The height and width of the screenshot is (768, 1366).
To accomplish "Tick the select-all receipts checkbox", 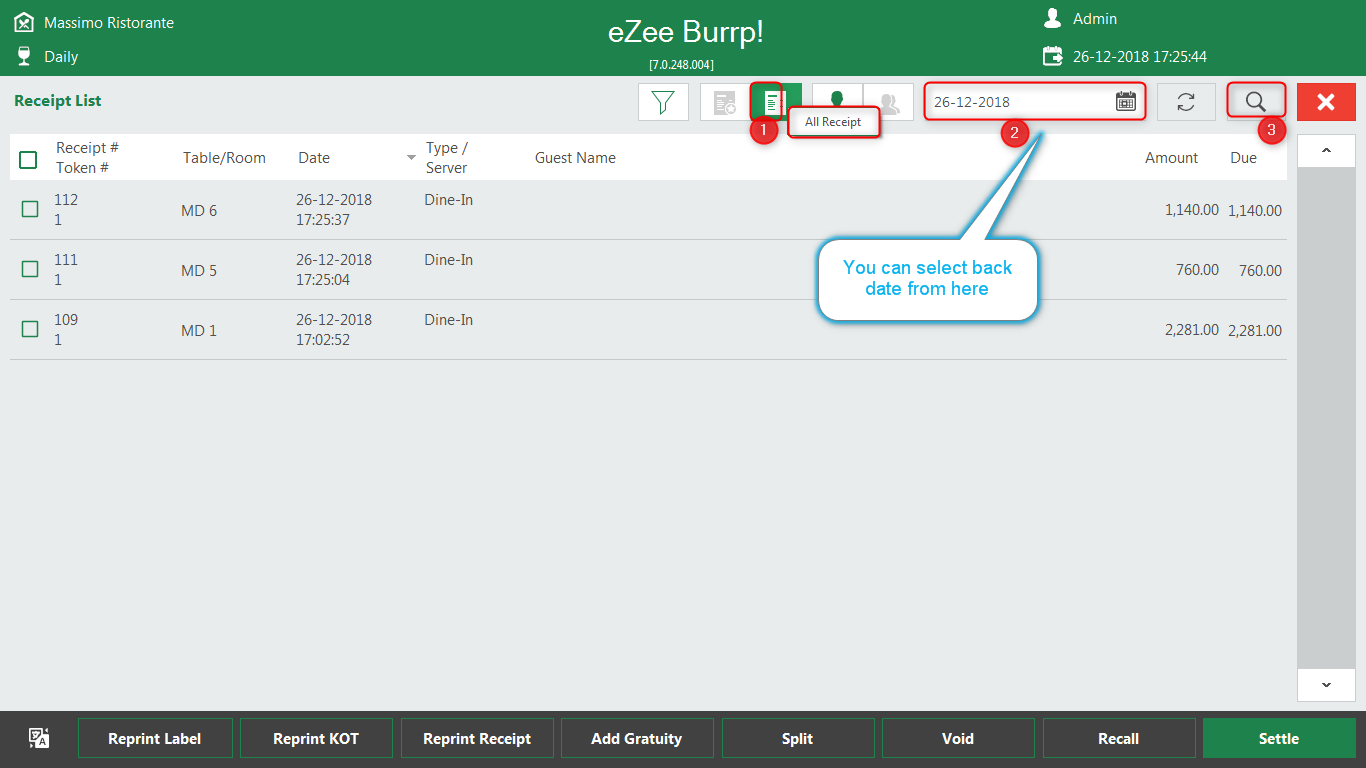I will click(x=28, y=160).
